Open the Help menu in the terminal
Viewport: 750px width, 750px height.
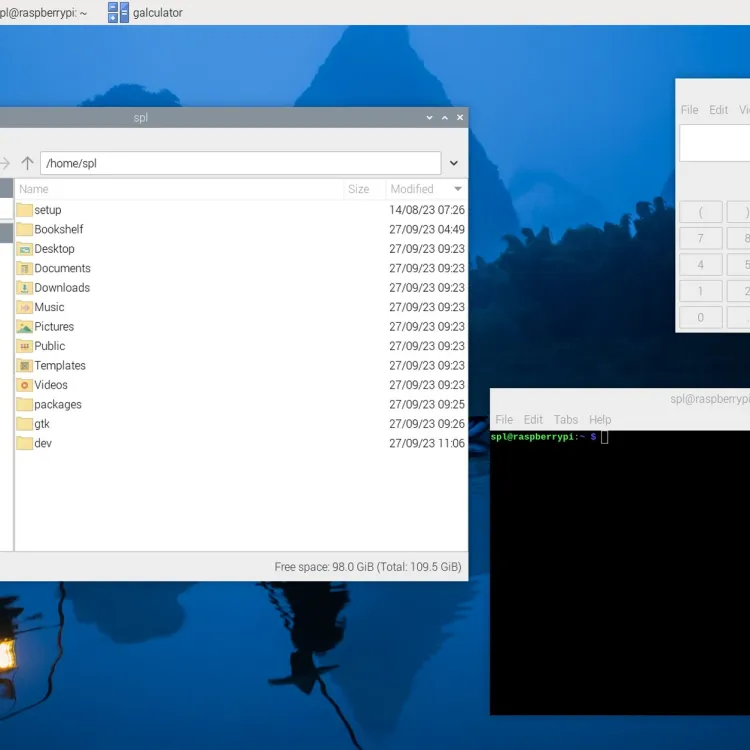[x=600, y=419]
